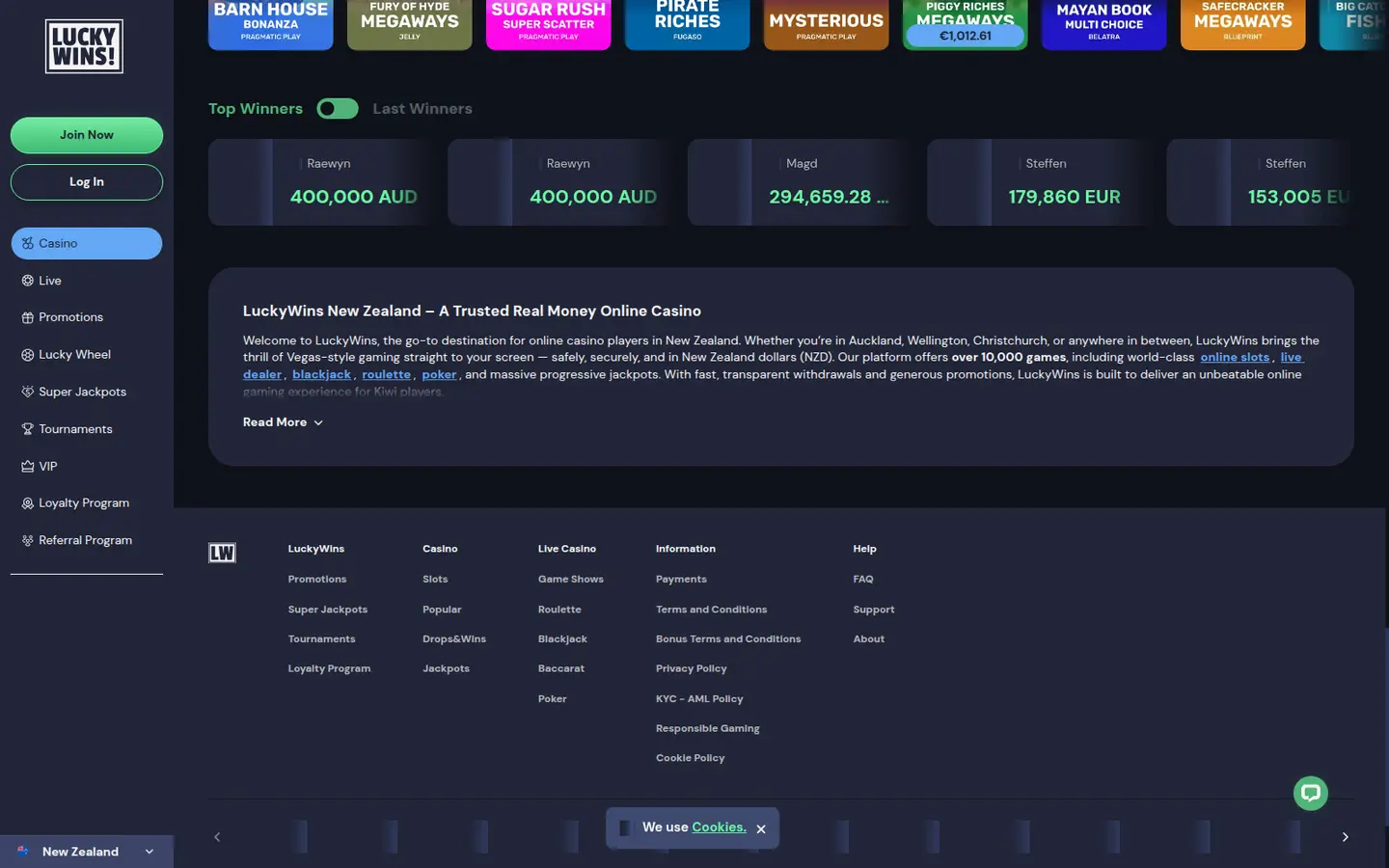The width and height of the screenshot is (1389, 868).
Task: Open footer Support link
Action: coord(874,610)
